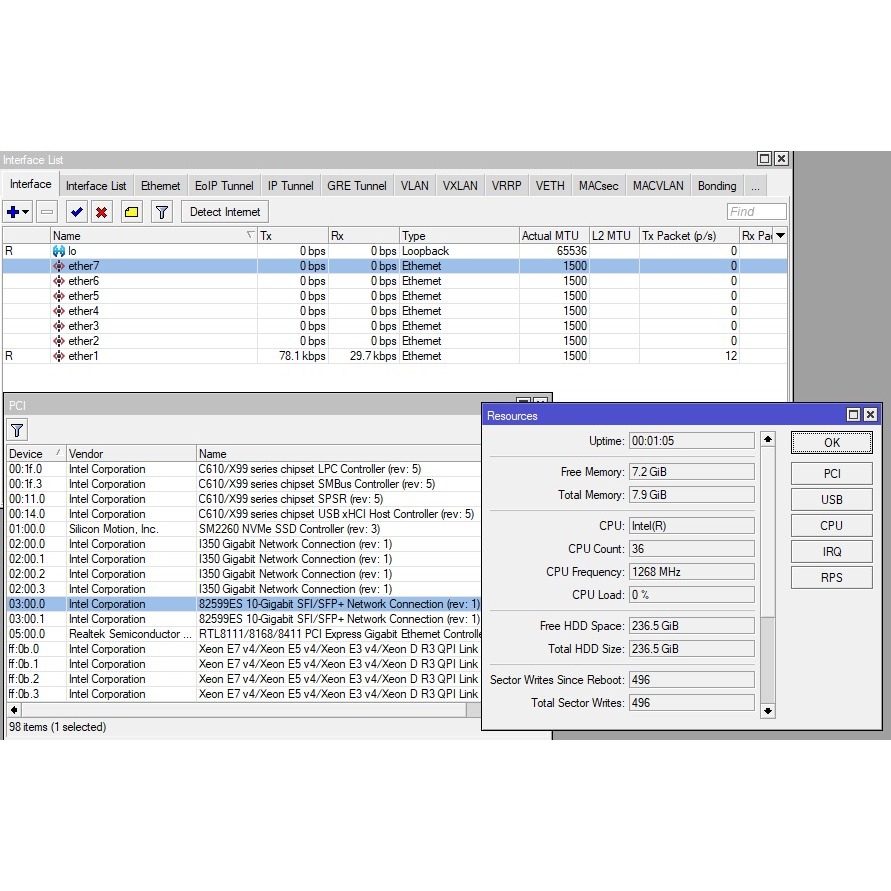
Task: Click OK in the Resources dialog
Action: 831,443
